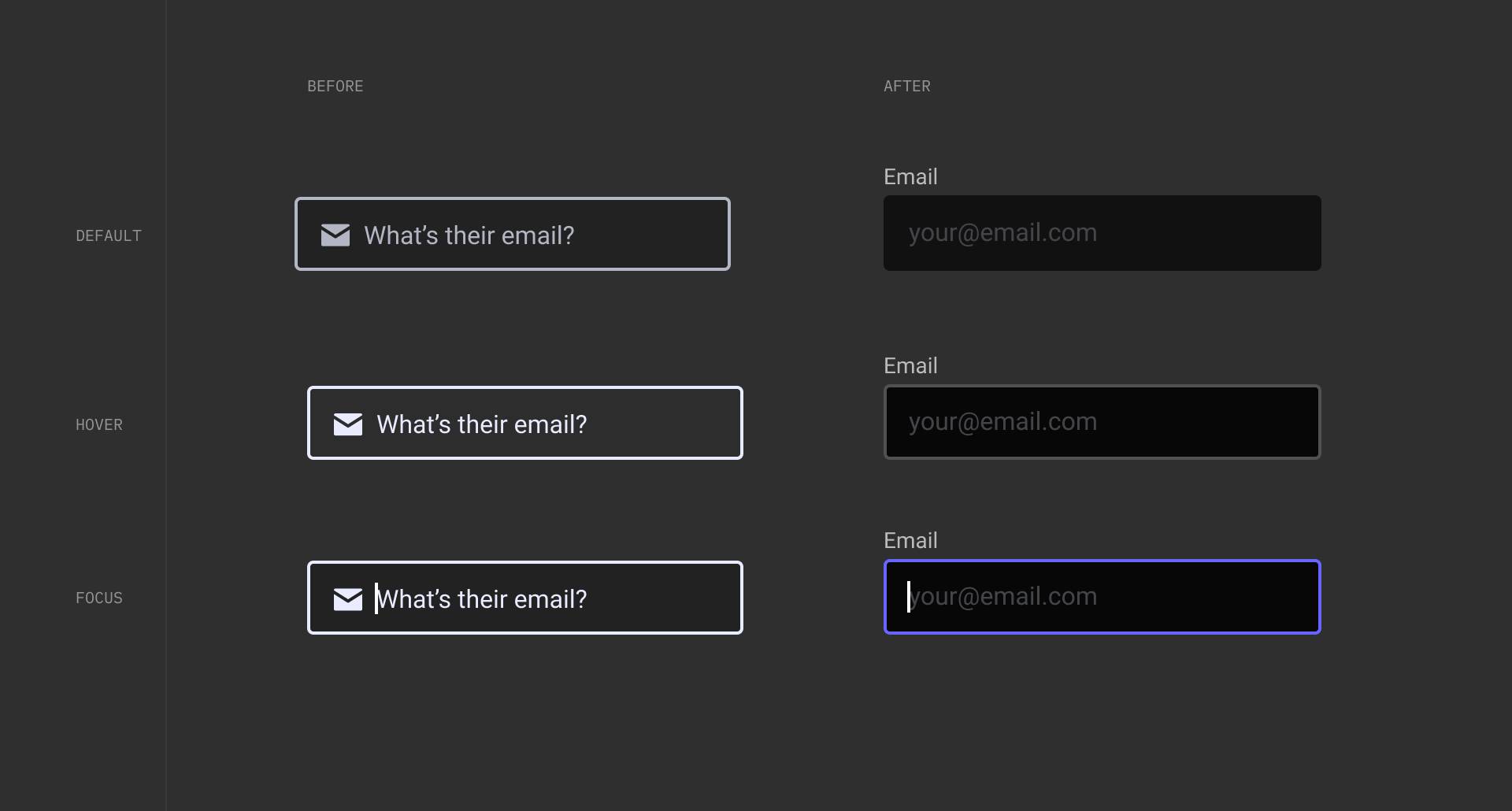Click the envelope icon in the hover Before field
Screen dimensions: 1512x811
(348, 424)
